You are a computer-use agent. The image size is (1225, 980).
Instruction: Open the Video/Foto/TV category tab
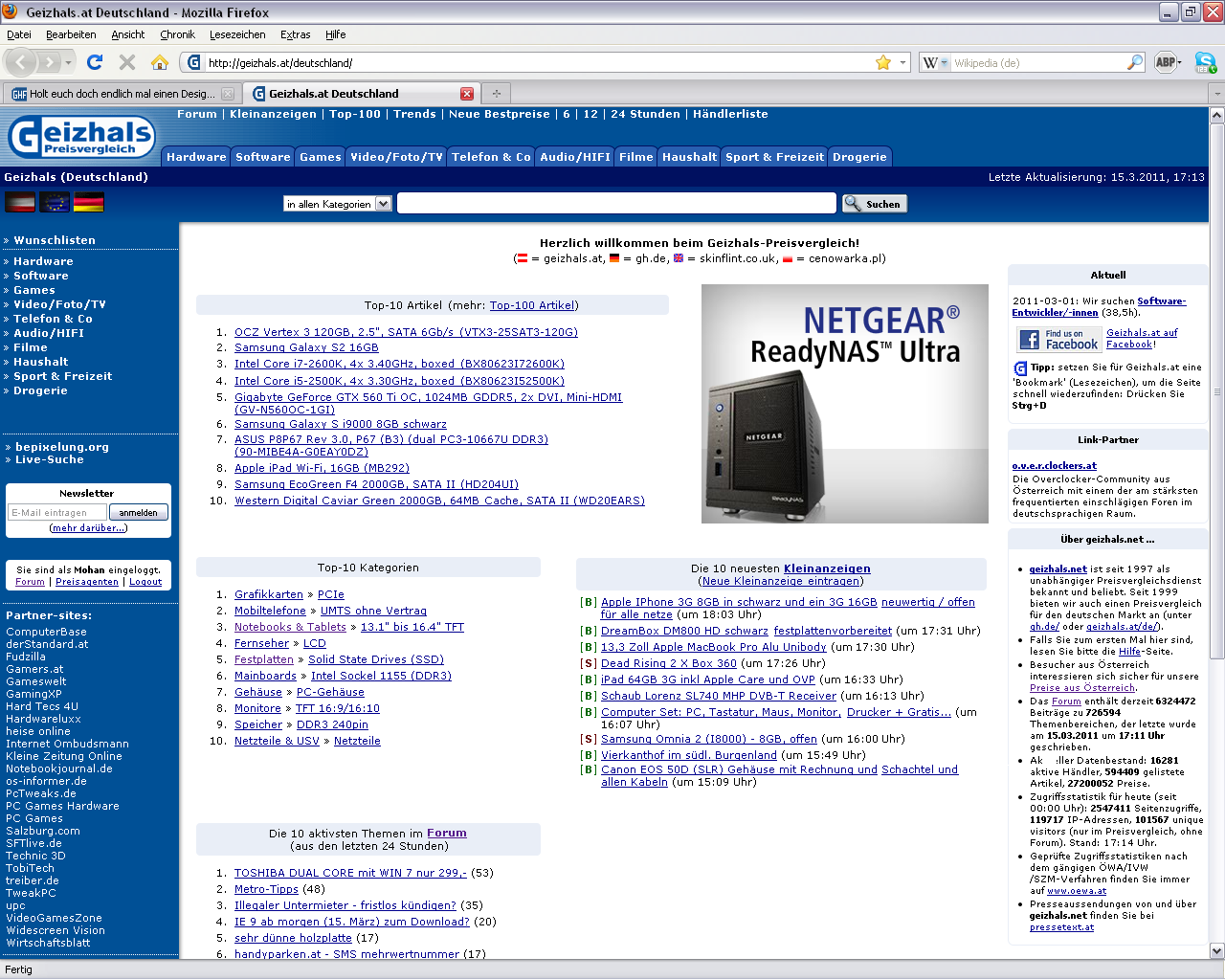point(396,157)
